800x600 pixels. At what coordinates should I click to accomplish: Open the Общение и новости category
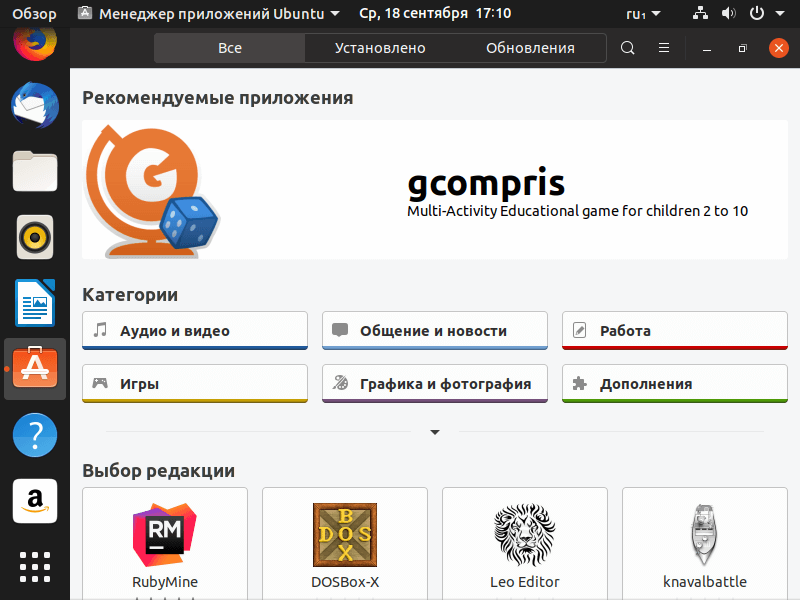435,331
